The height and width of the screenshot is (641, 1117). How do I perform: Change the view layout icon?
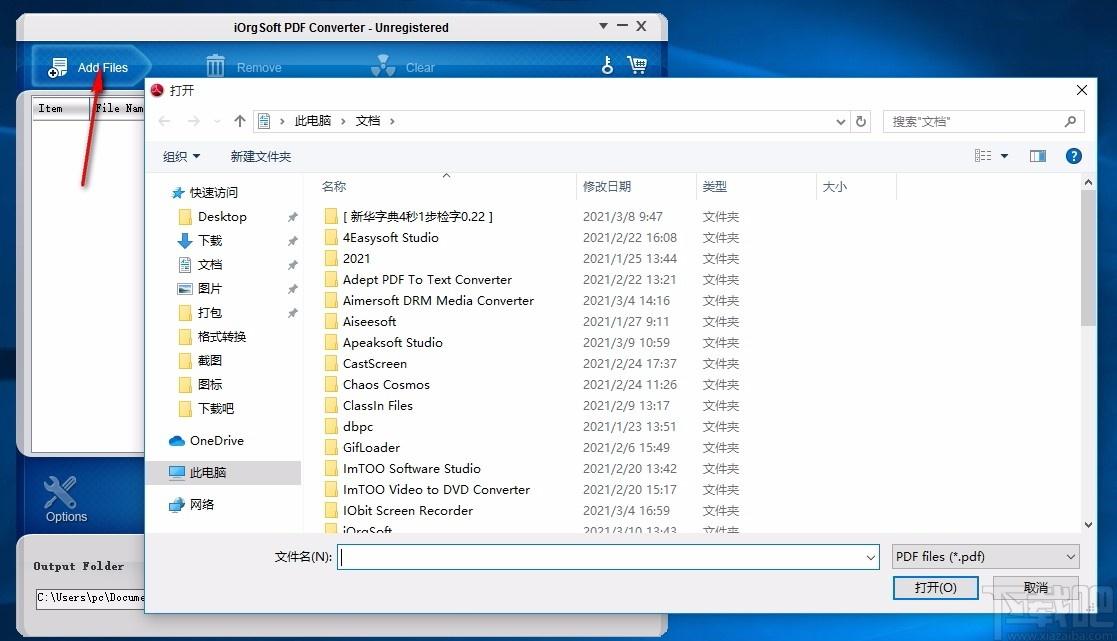(x=983, y=156)
